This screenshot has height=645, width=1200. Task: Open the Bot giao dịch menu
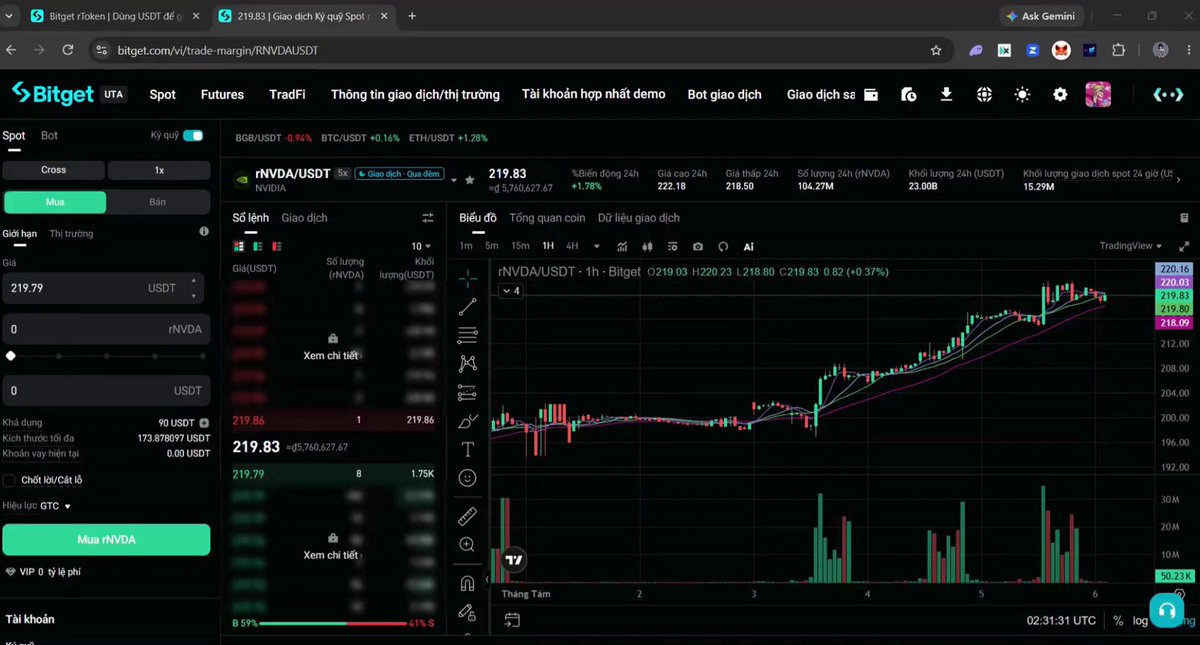(725, 94)
